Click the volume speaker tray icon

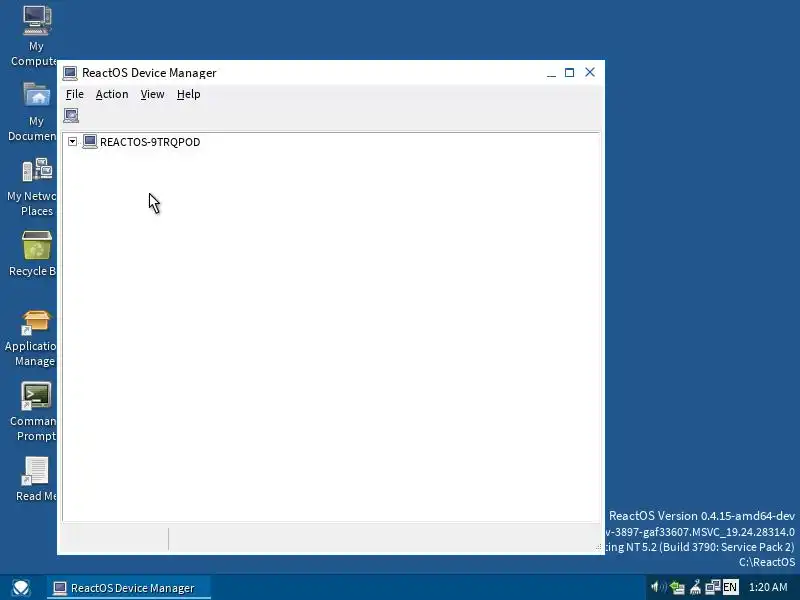point(657,587)
